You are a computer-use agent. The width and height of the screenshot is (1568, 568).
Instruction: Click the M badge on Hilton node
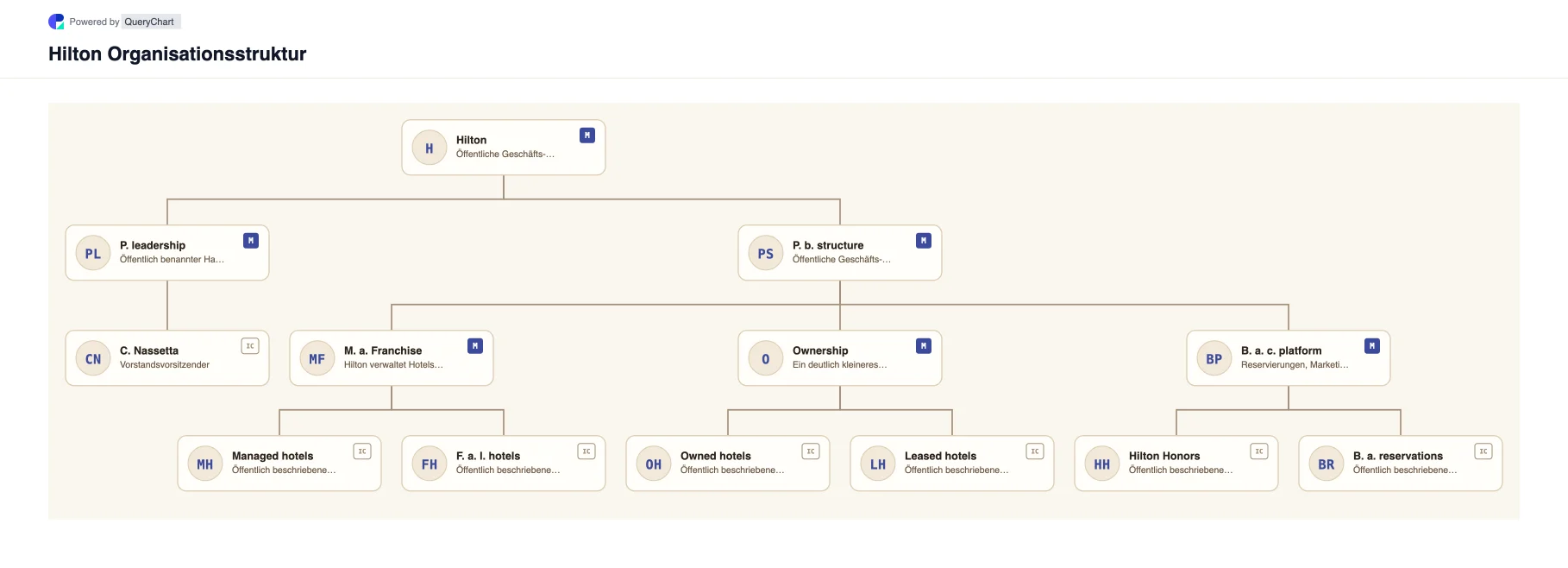tap(587, 136)
